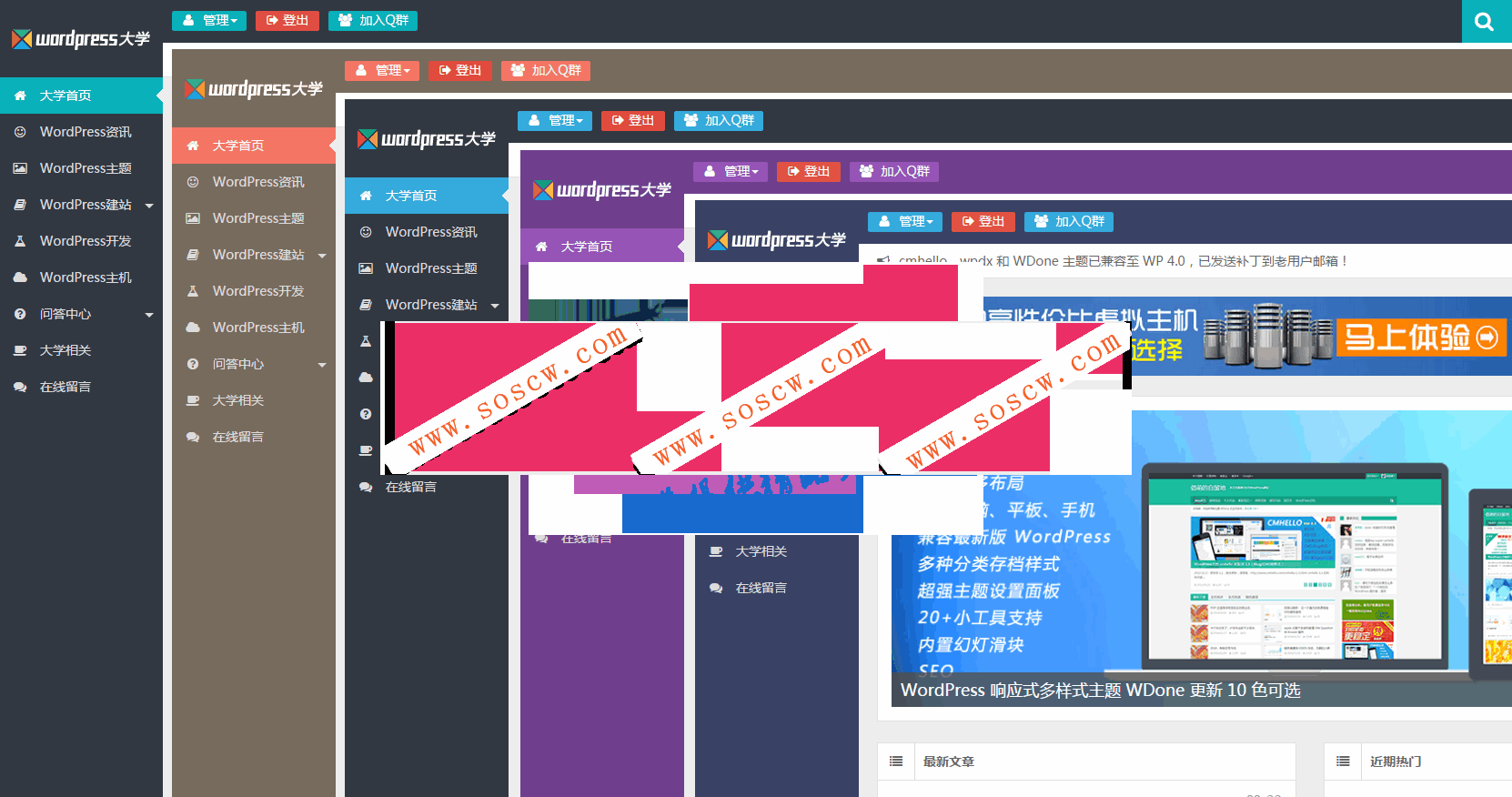Image resolution: width=1512 pixels, height=797 pixels.
Task: Expand the WordPress建站 caret in the dark gray sidebar
Action: 149,206
